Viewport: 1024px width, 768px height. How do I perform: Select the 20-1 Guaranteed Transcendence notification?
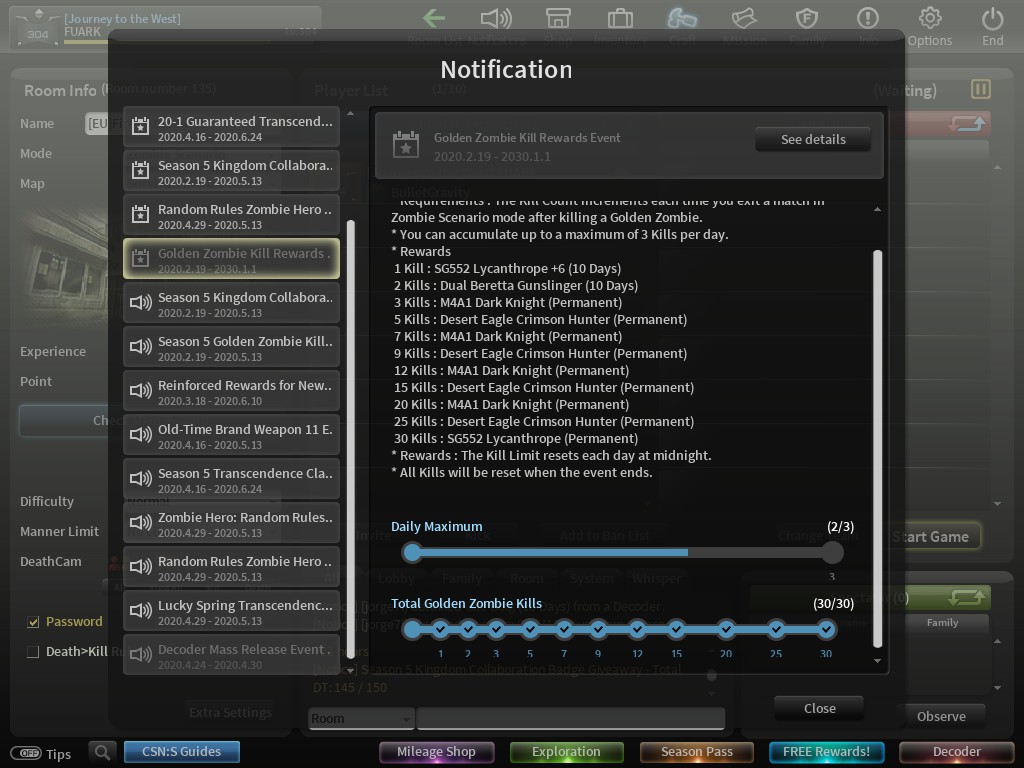231,127
